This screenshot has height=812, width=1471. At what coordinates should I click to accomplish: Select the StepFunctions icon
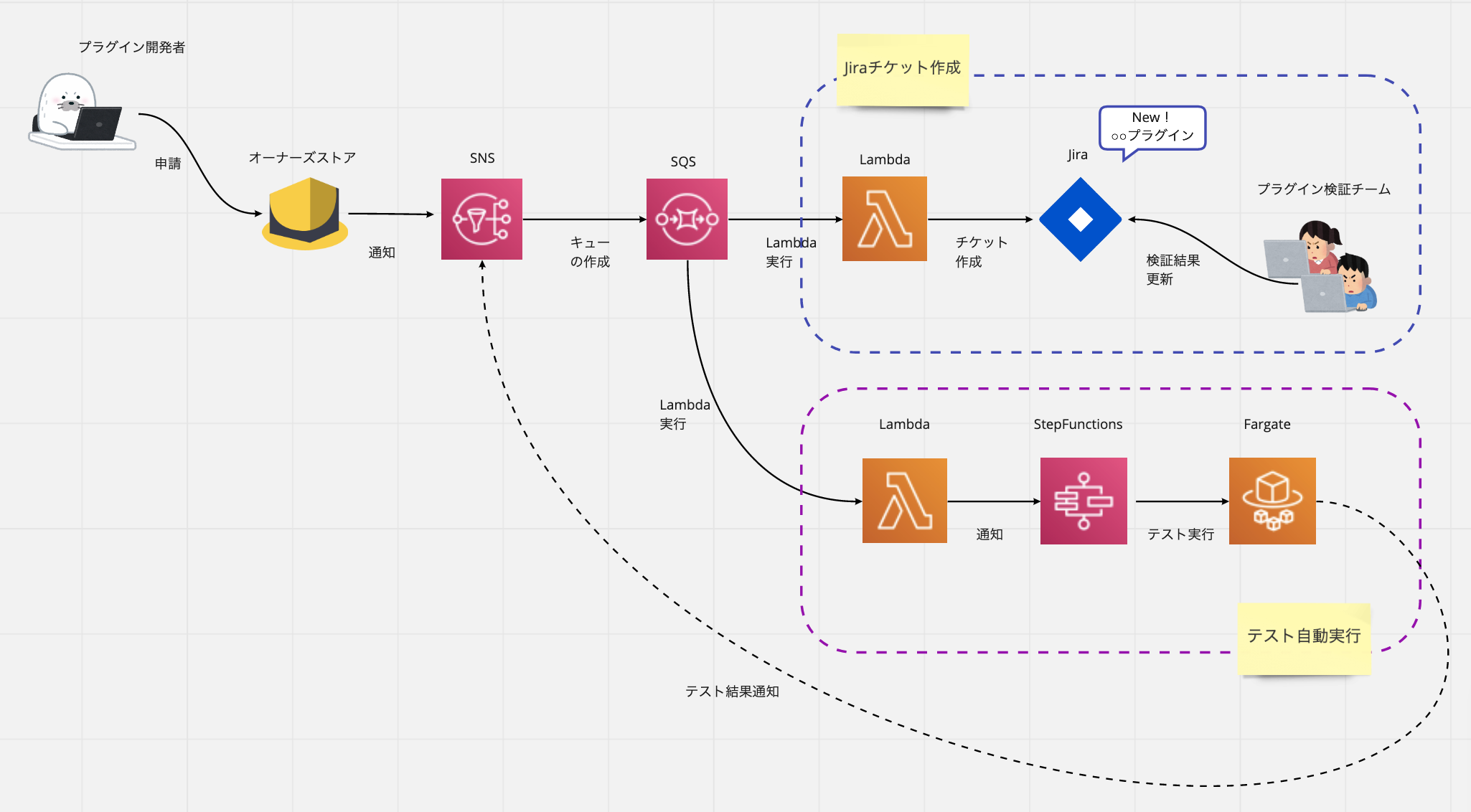click(1084, 501)
